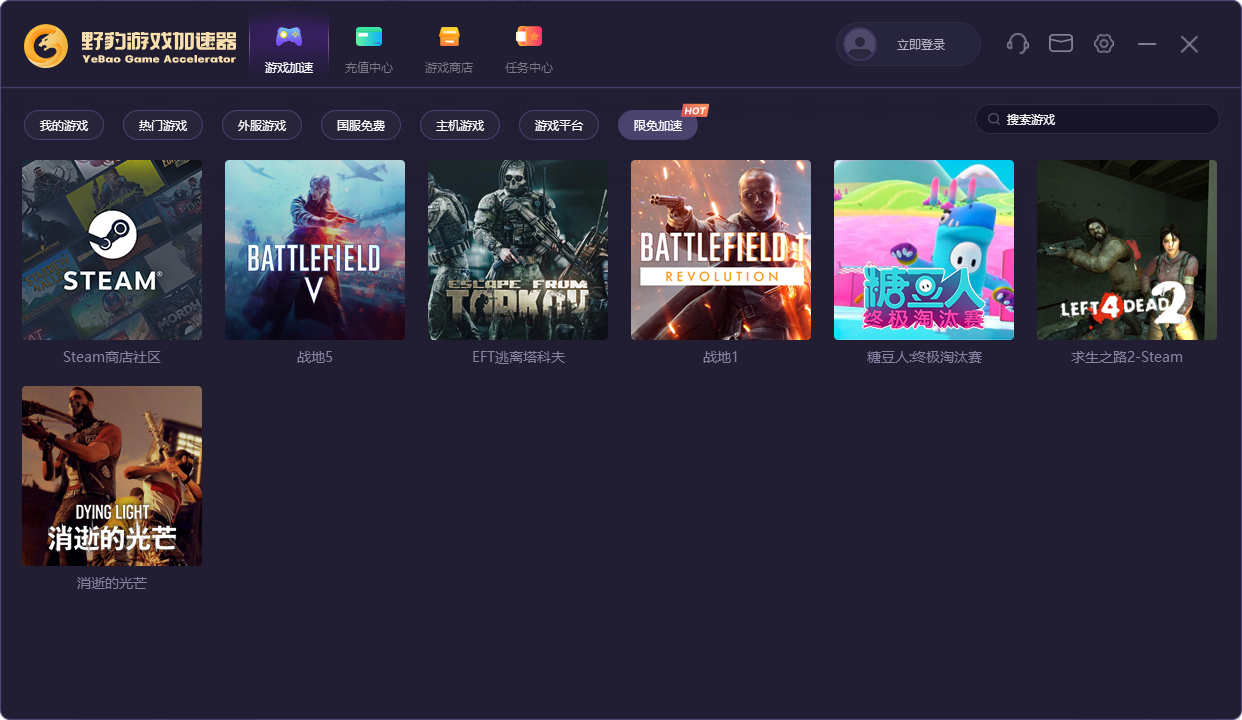Open the Steam store cover thumbnail
Screen dimensions: 1242x720
(112, 250)
